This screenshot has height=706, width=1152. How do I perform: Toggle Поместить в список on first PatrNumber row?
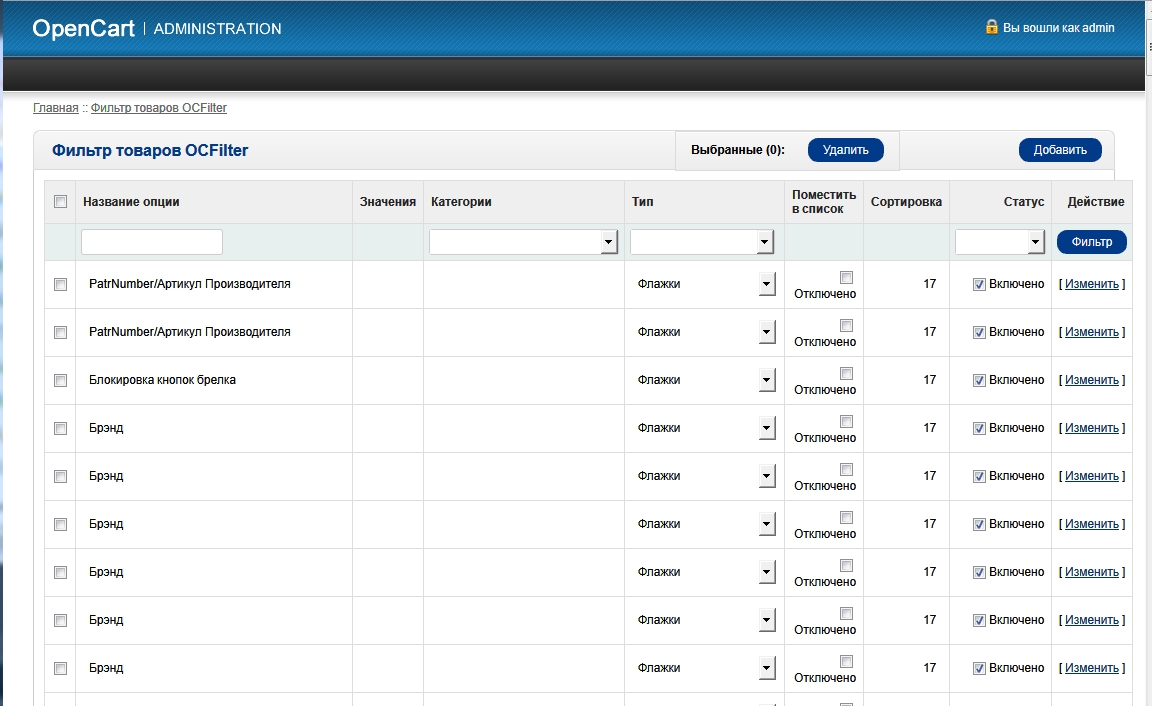coord(846,277)
